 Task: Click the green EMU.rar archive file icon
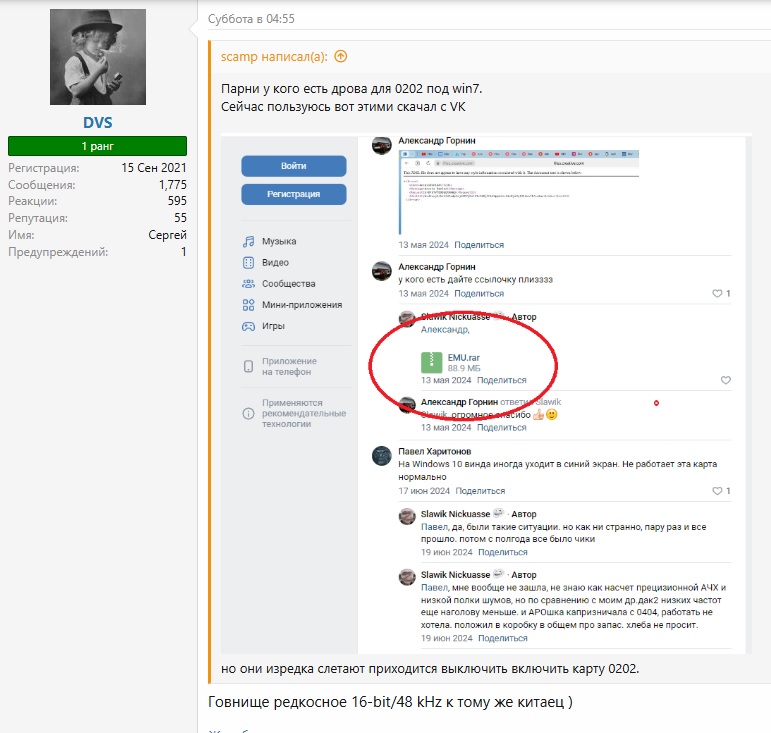click(x=432, y=363)
